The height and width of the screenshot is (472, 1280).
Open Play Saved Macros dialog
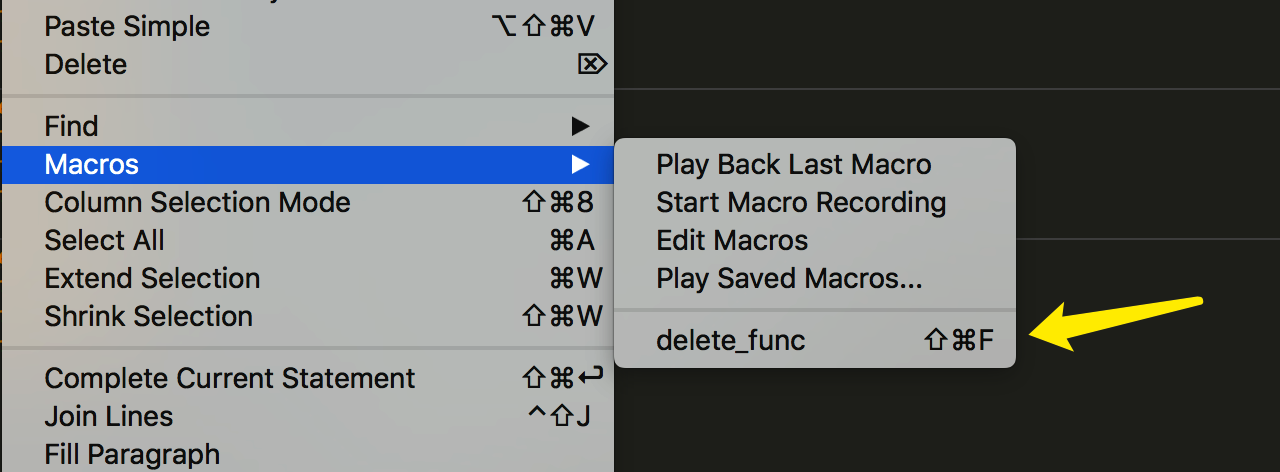[815, 279]
